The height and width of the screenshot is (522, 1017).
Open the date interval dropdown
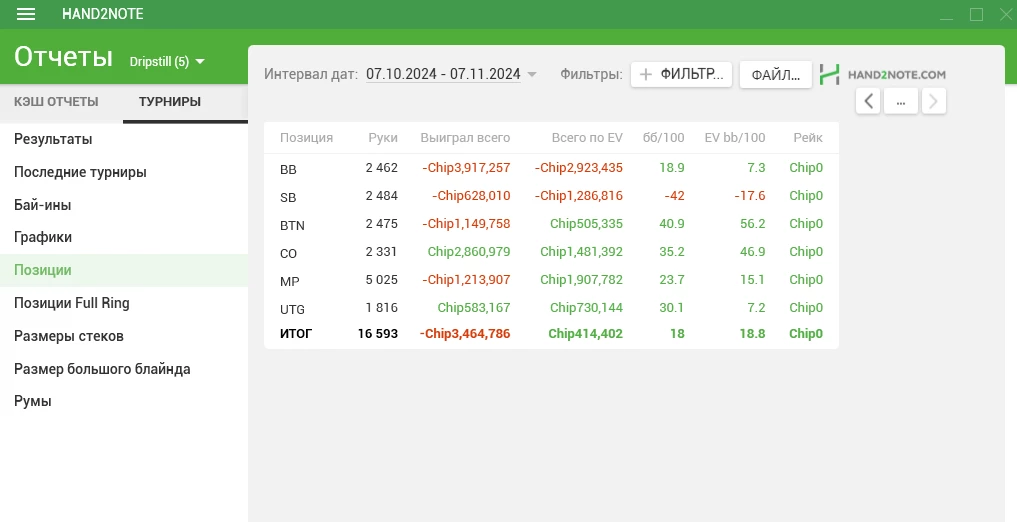pos(451,74)
